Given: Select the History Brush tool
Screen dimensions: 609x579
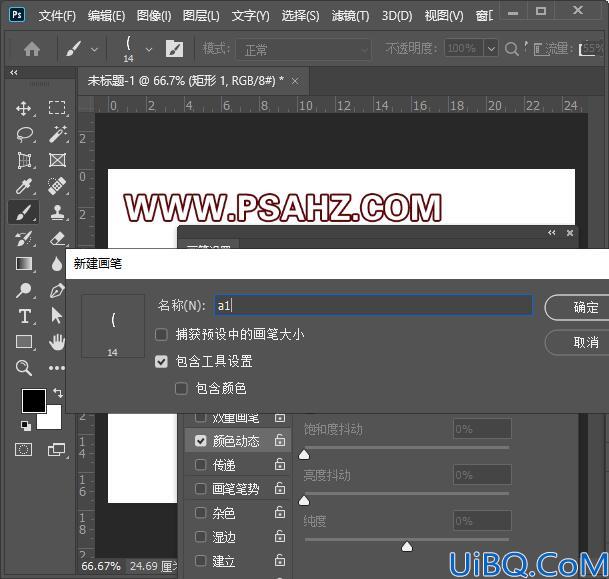Looking at the screenshot, I should tap(24, 238).
